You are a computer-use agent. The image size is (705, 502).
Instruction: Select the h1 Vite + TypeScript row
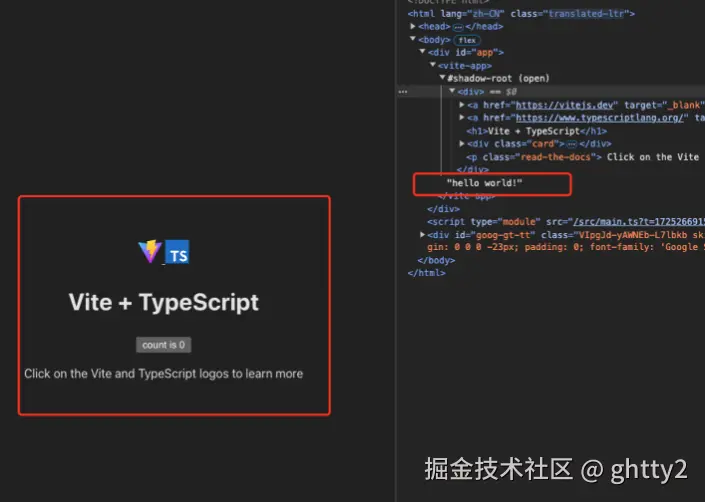point(536,131)
